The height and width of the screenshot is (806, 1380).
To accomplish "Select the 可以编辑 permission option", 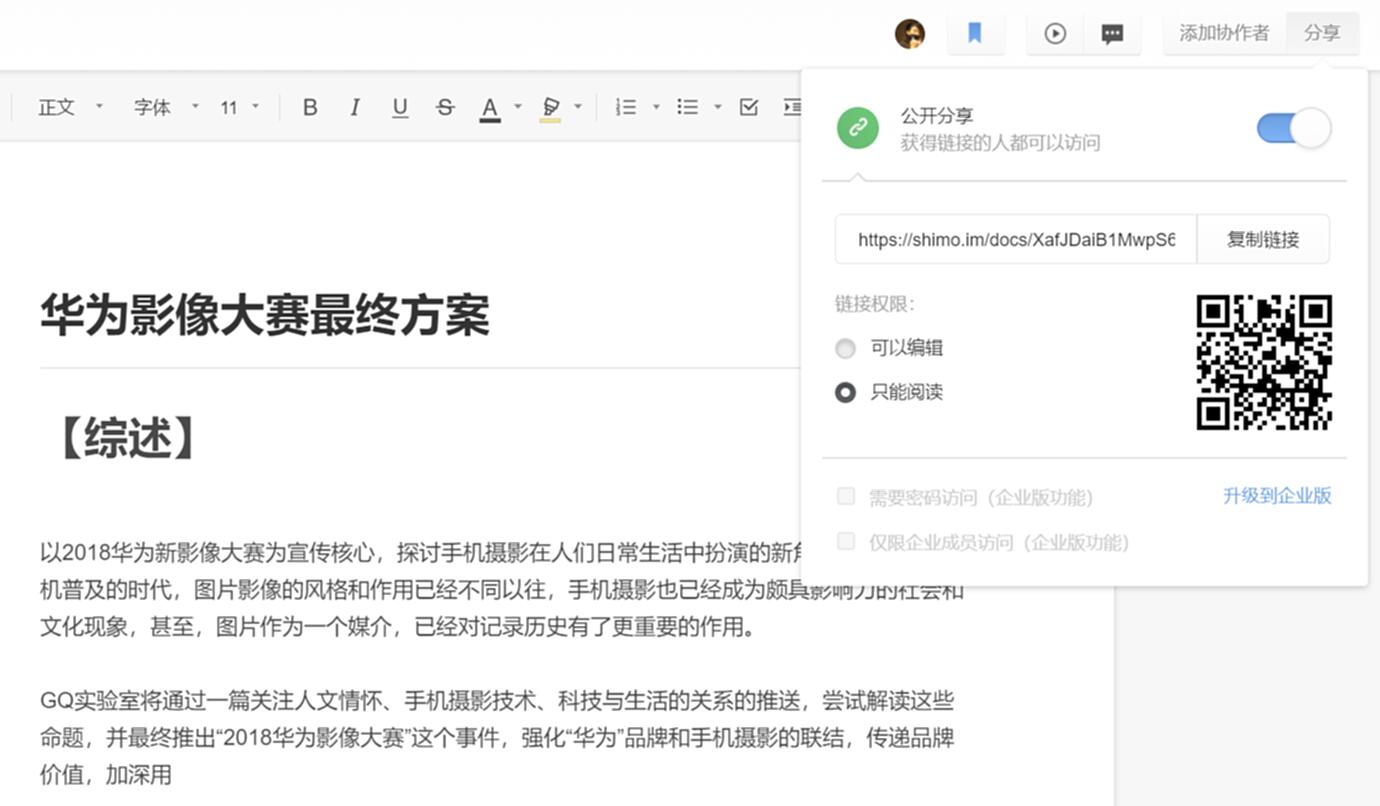I will [846, 348].
